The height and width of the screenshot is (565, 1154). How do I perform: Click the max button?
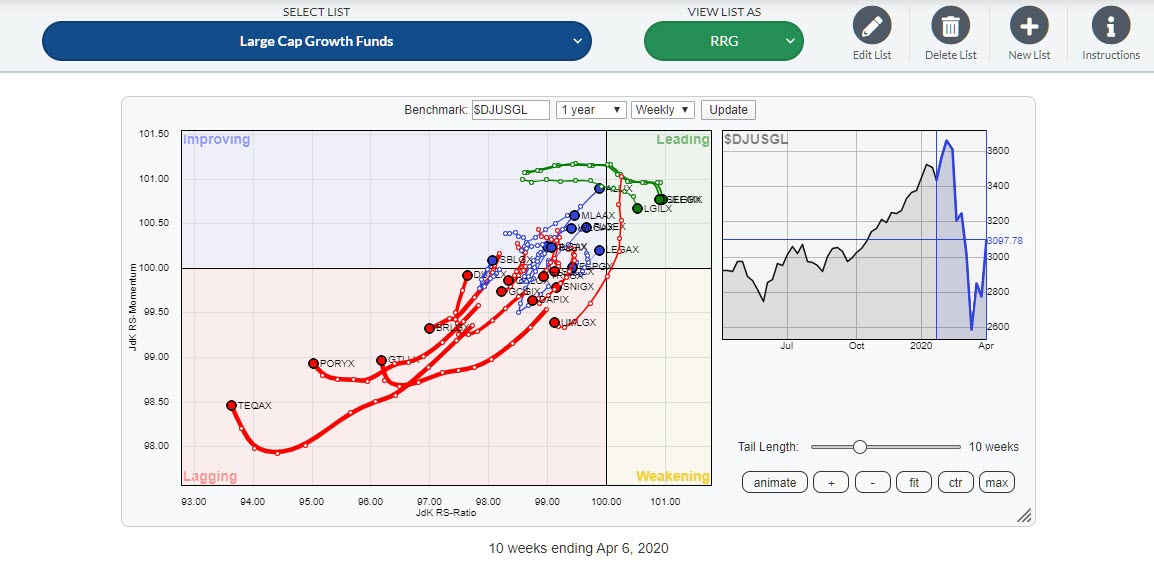click(x=996, y=483)
